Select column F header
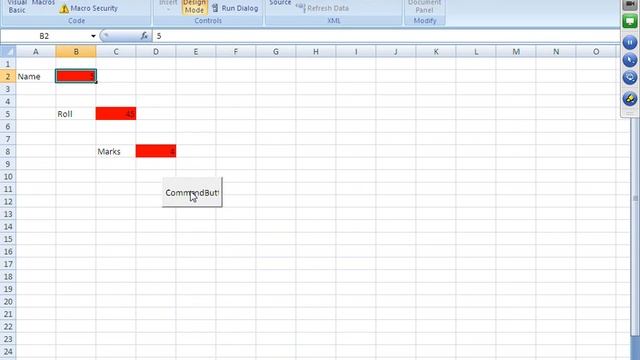The image size is (640, 360). [x=236, y=52]
